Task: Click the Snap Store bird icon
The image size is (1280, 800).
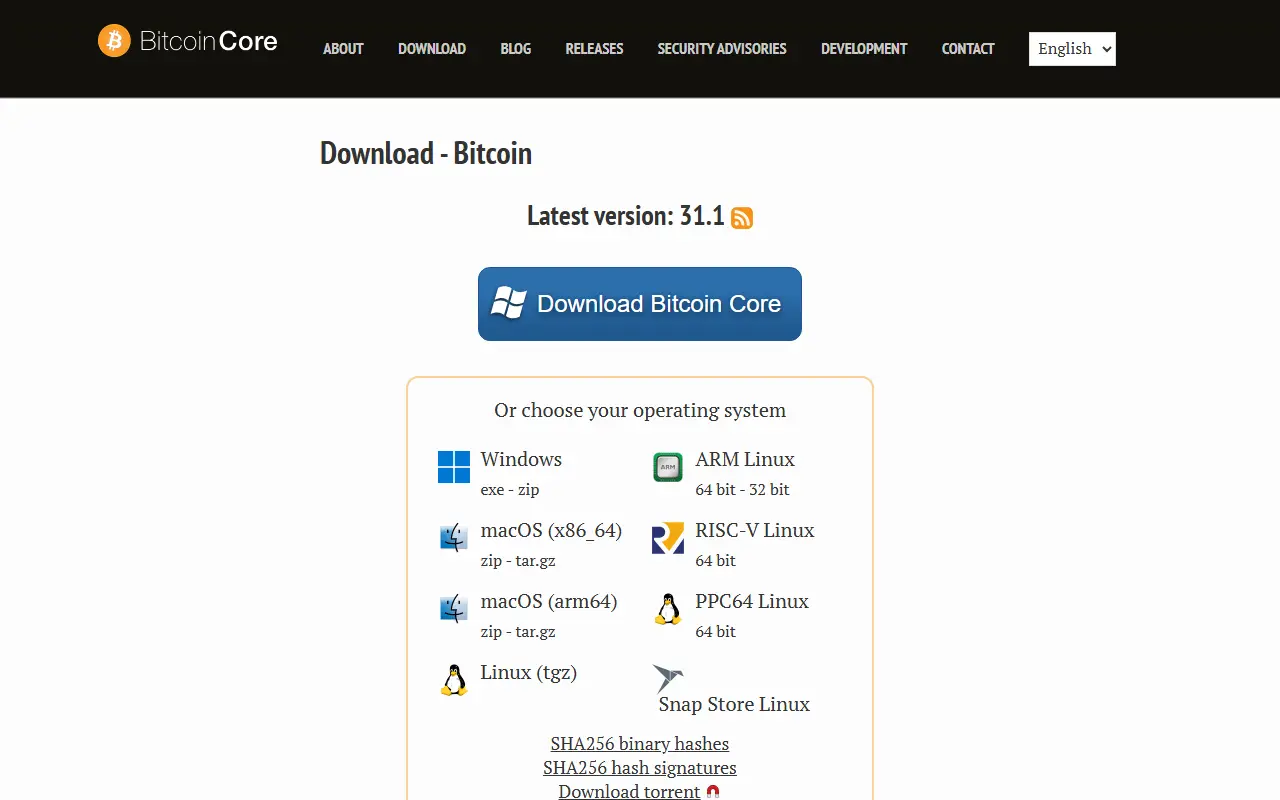Action: pos(667,679)
